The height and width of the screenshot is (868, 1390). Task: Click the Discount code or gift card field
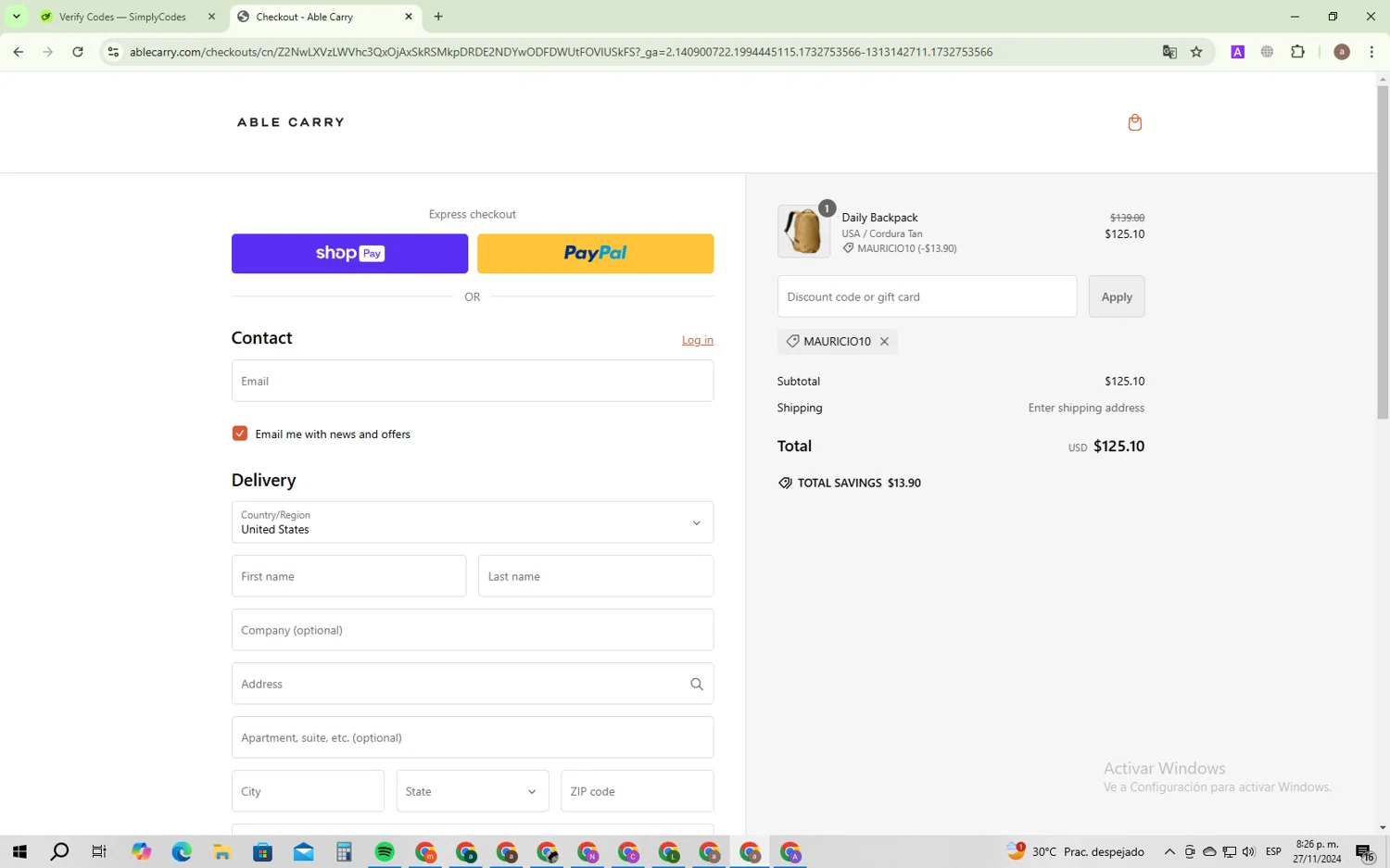[927, 296]
